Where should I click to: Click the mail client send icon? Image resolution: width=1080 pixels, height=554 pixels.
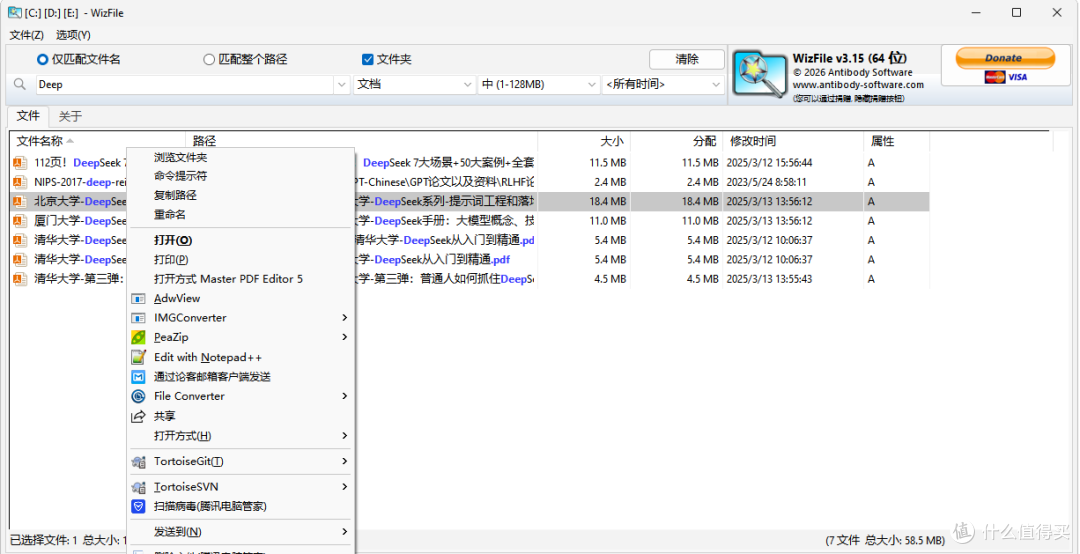[138, 377]
